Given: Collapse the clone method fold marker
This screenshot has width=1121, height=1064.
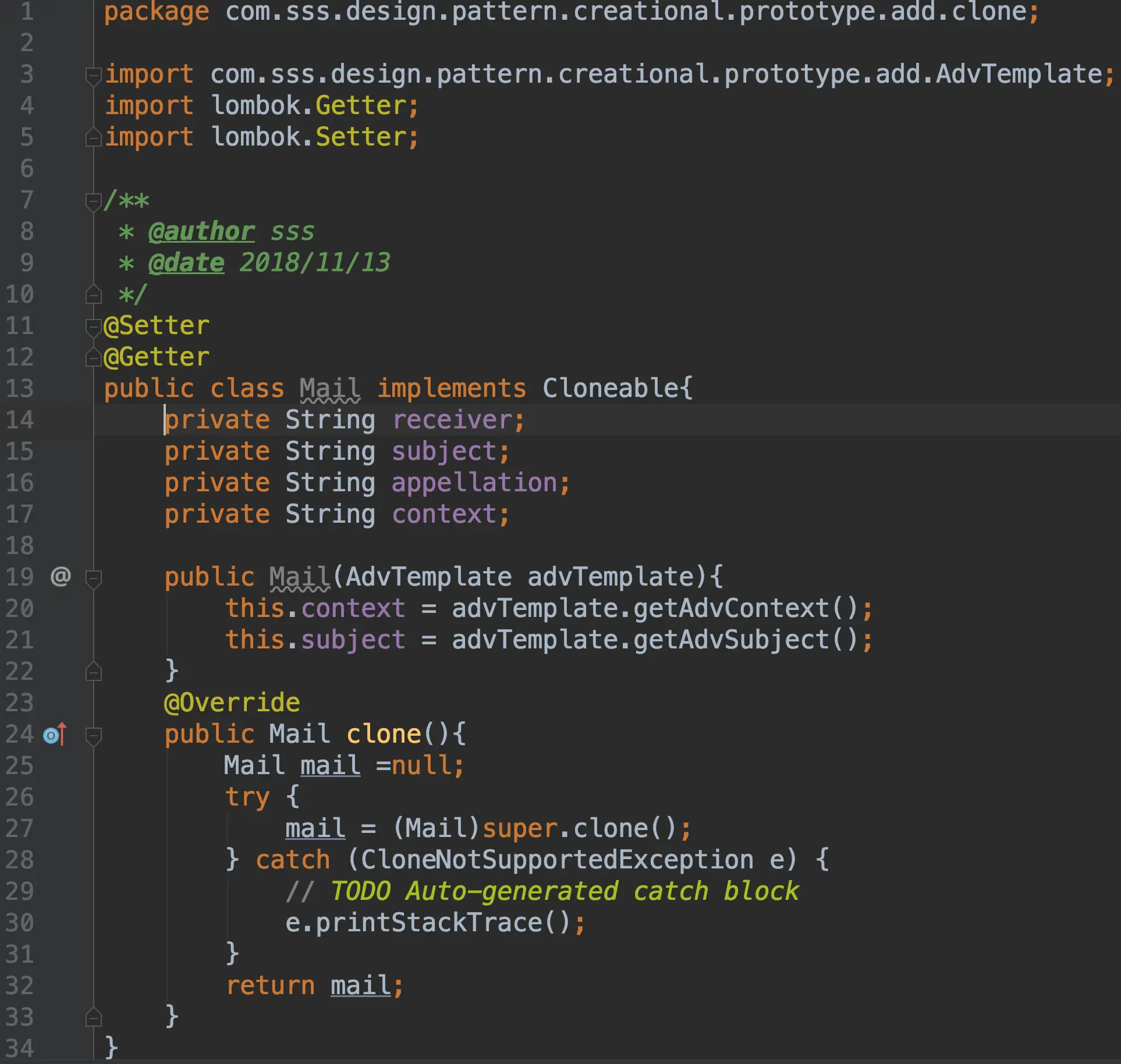Looking at the screenshot, I should pyautogui.click(x=93, y=735).
